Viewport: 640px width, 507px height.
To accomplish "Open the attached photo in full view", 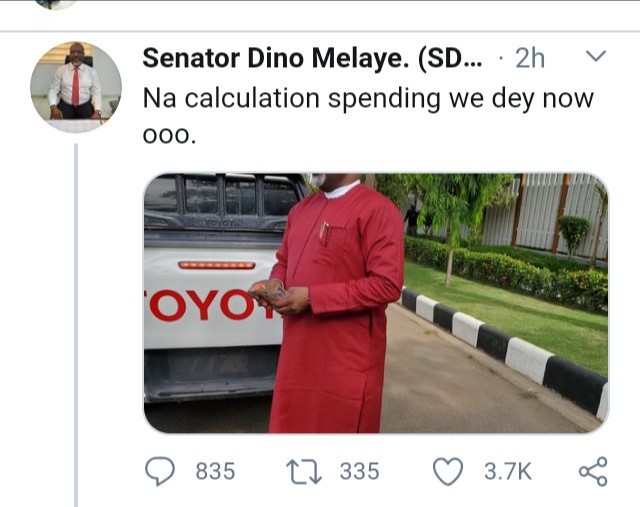I will (376, 303).
